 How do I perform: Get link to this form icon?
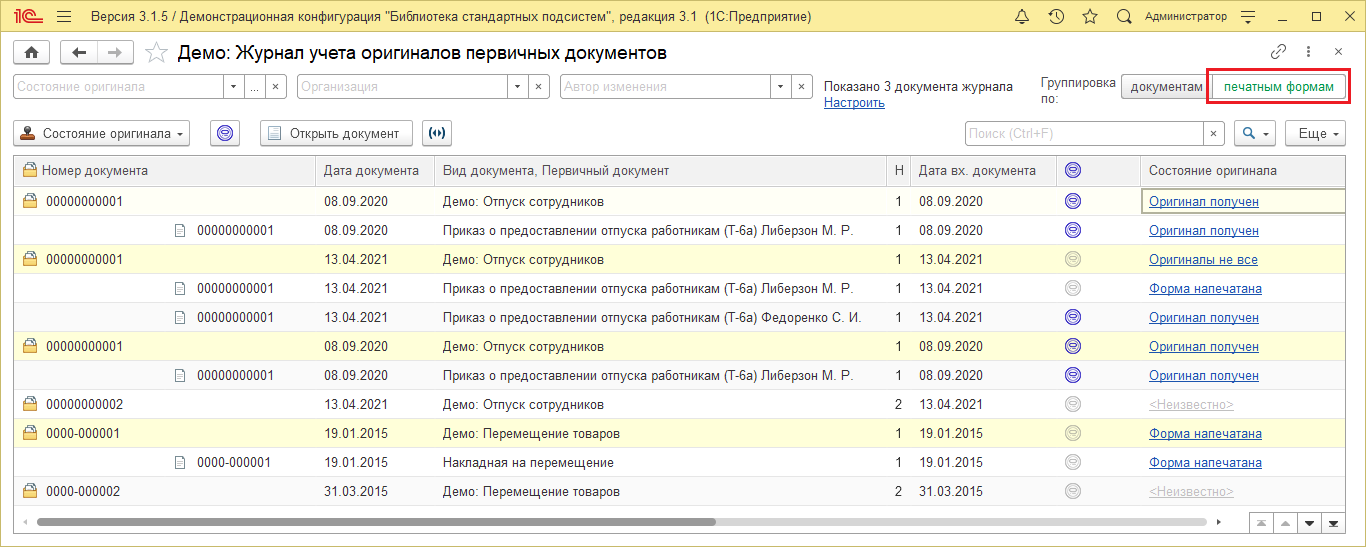[1278, 52]
